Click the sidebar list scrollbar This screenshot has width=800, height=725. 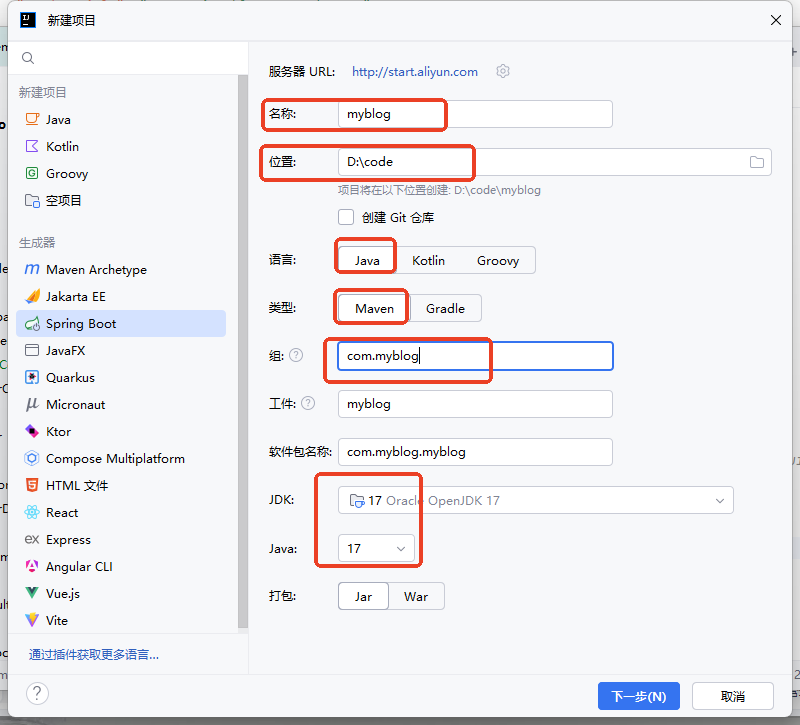243,352
